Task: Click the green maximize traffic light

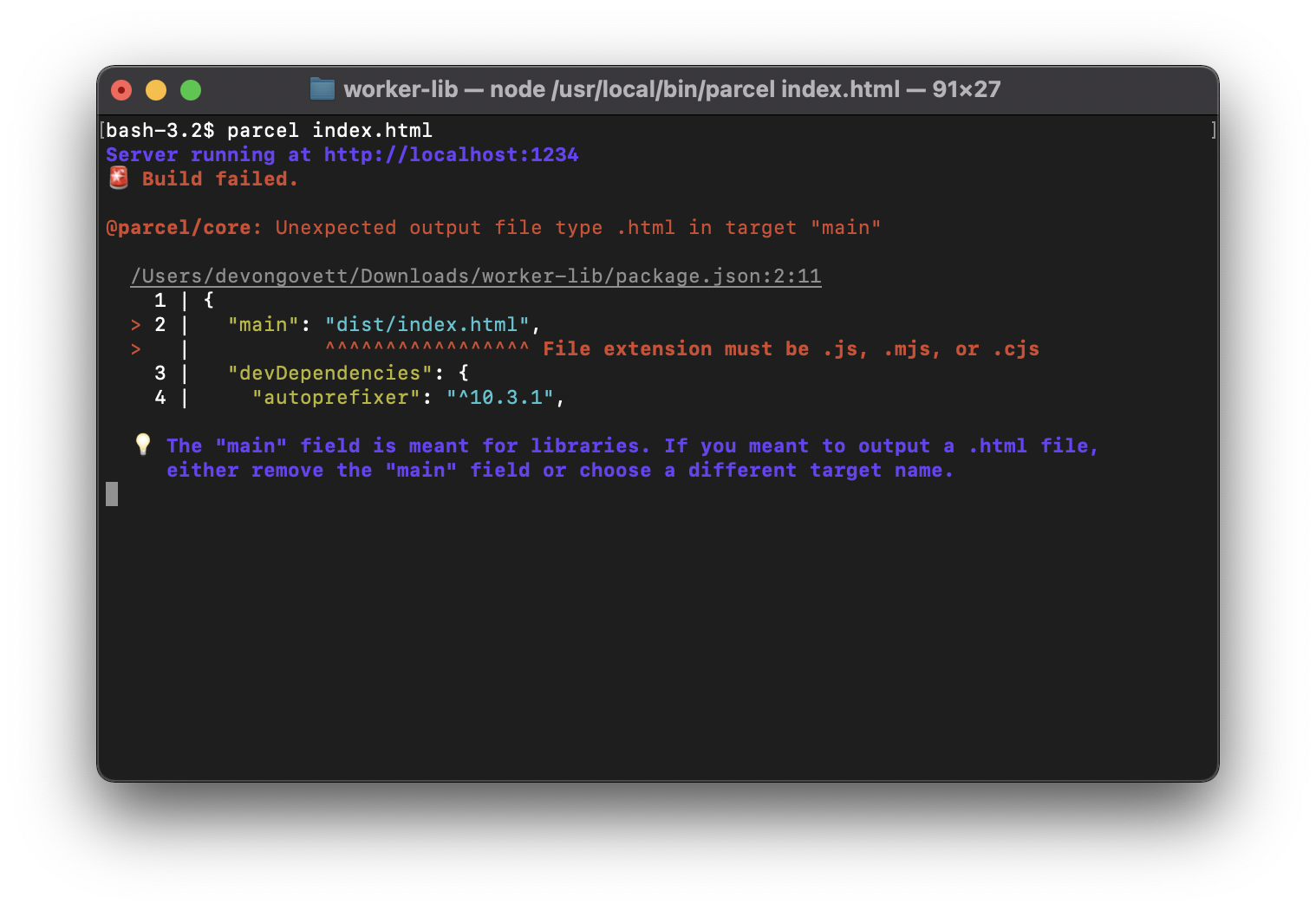Action: [190, 89]
